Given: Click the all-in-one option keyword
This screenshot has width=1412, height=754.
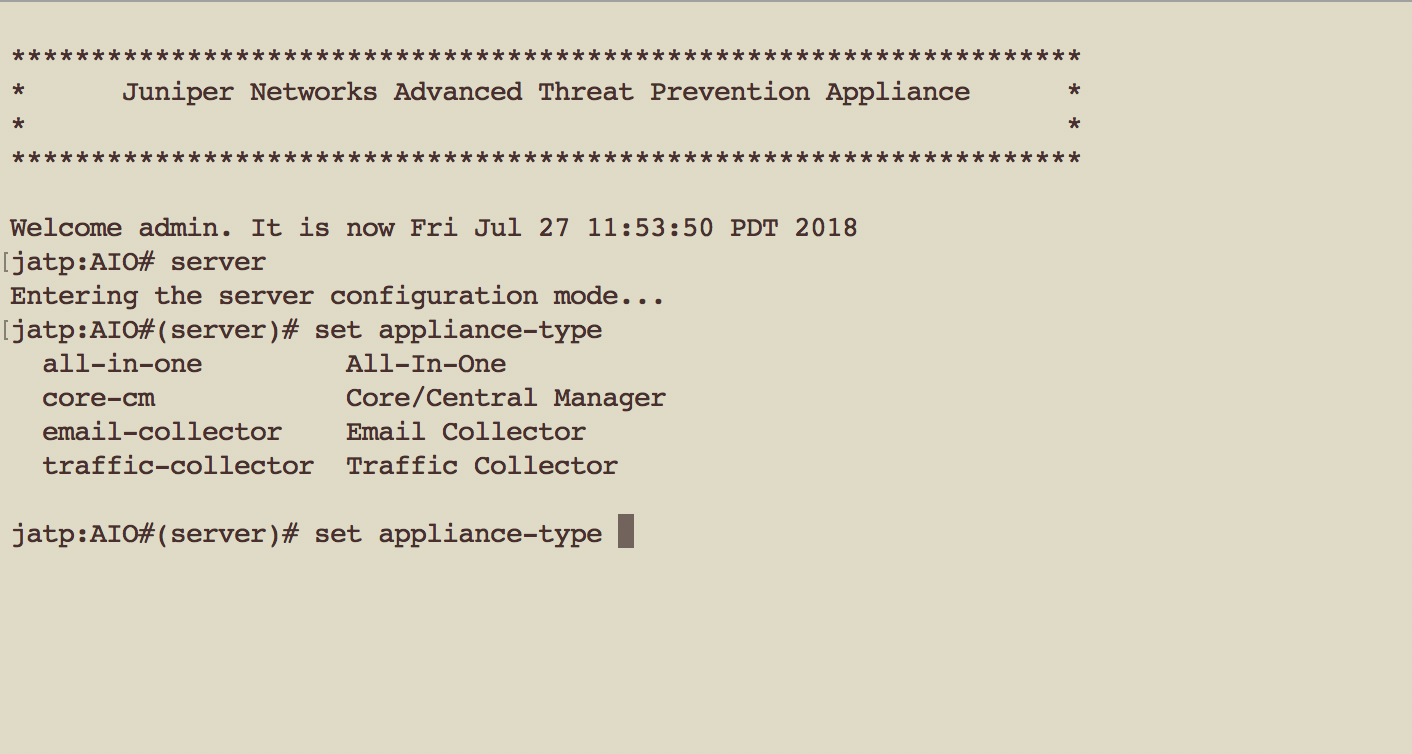Looking at the screenshot, I should (x=122, y=364).
